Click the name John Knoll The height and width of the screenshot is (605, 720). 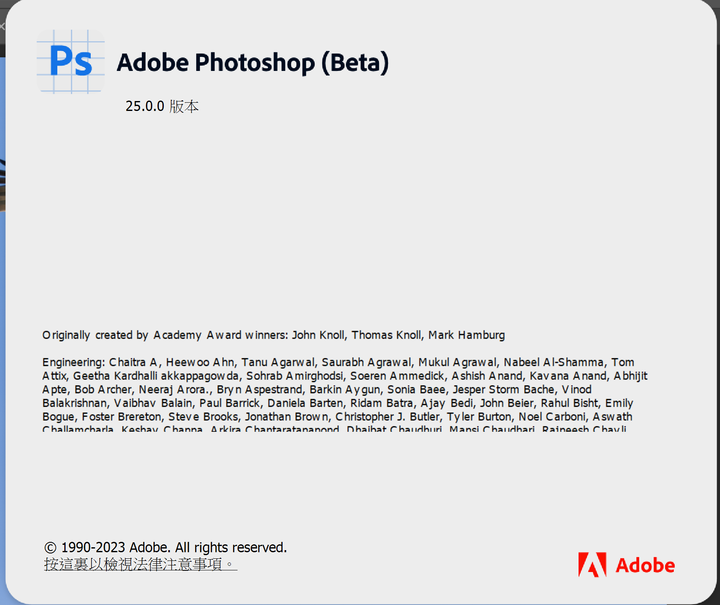click(x=318, y=335)
